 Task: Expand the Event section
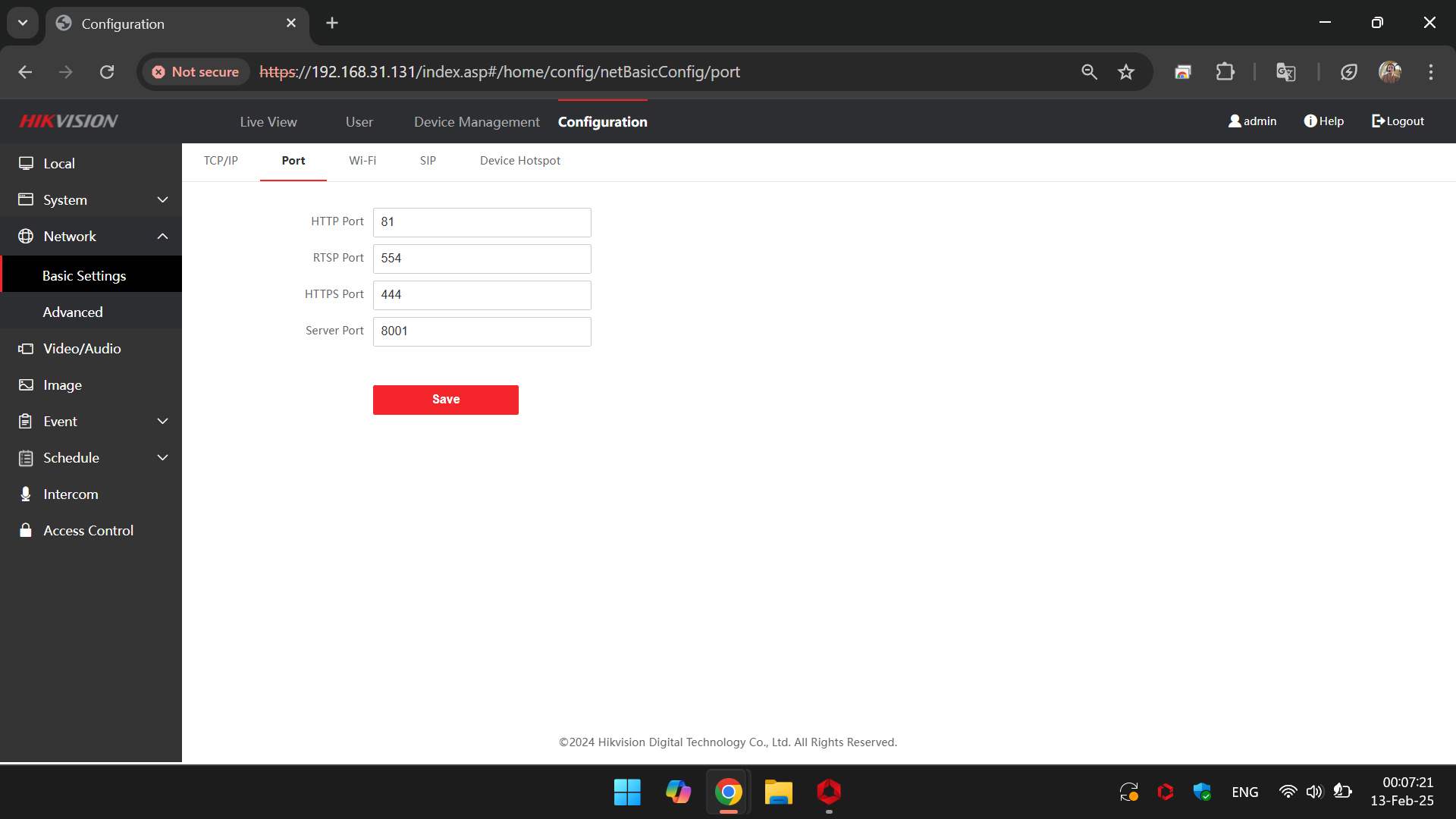pos(162,421)
